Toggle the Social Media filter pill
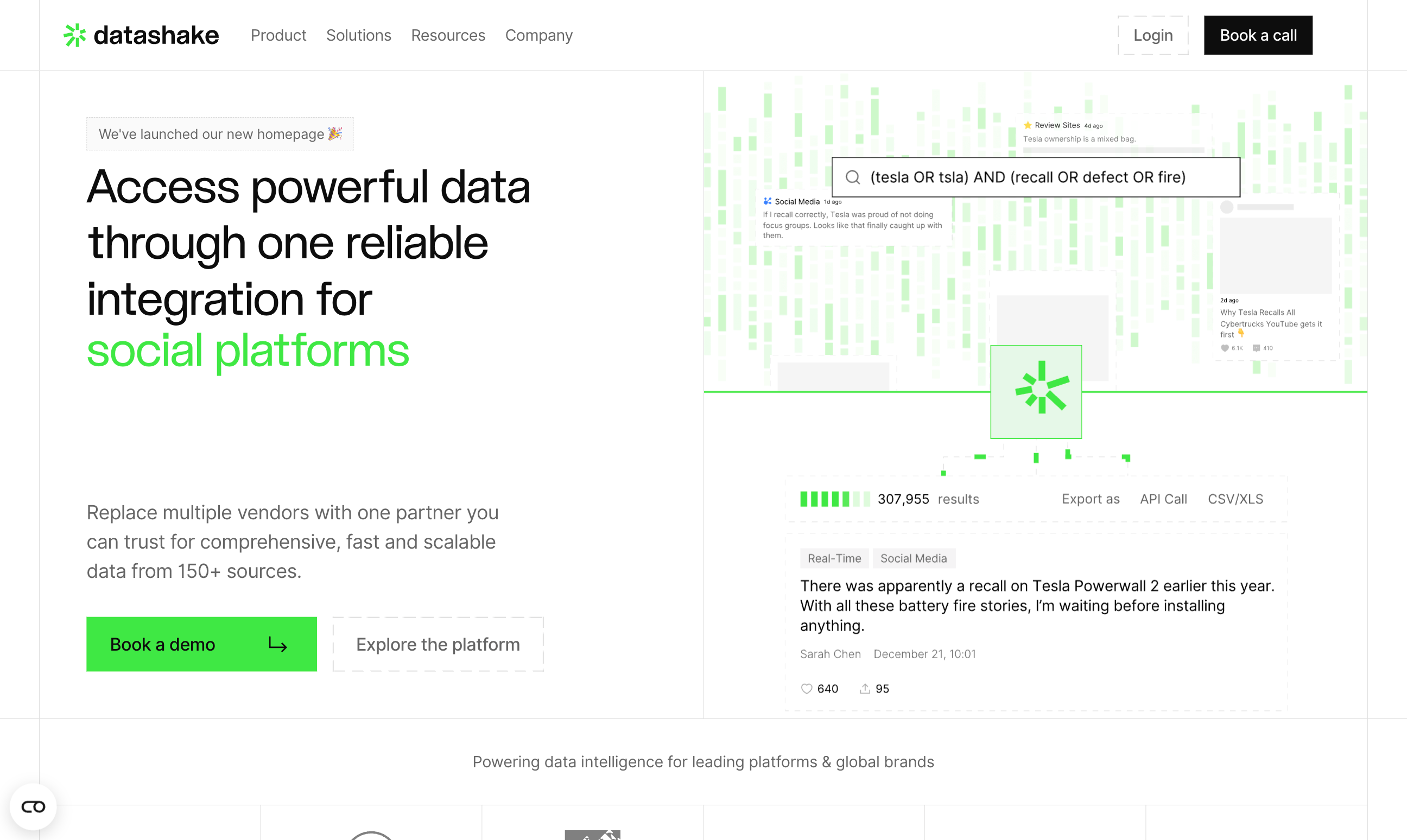The height and width of the screenshot is (840, 1407). click(x=914, y=558)
